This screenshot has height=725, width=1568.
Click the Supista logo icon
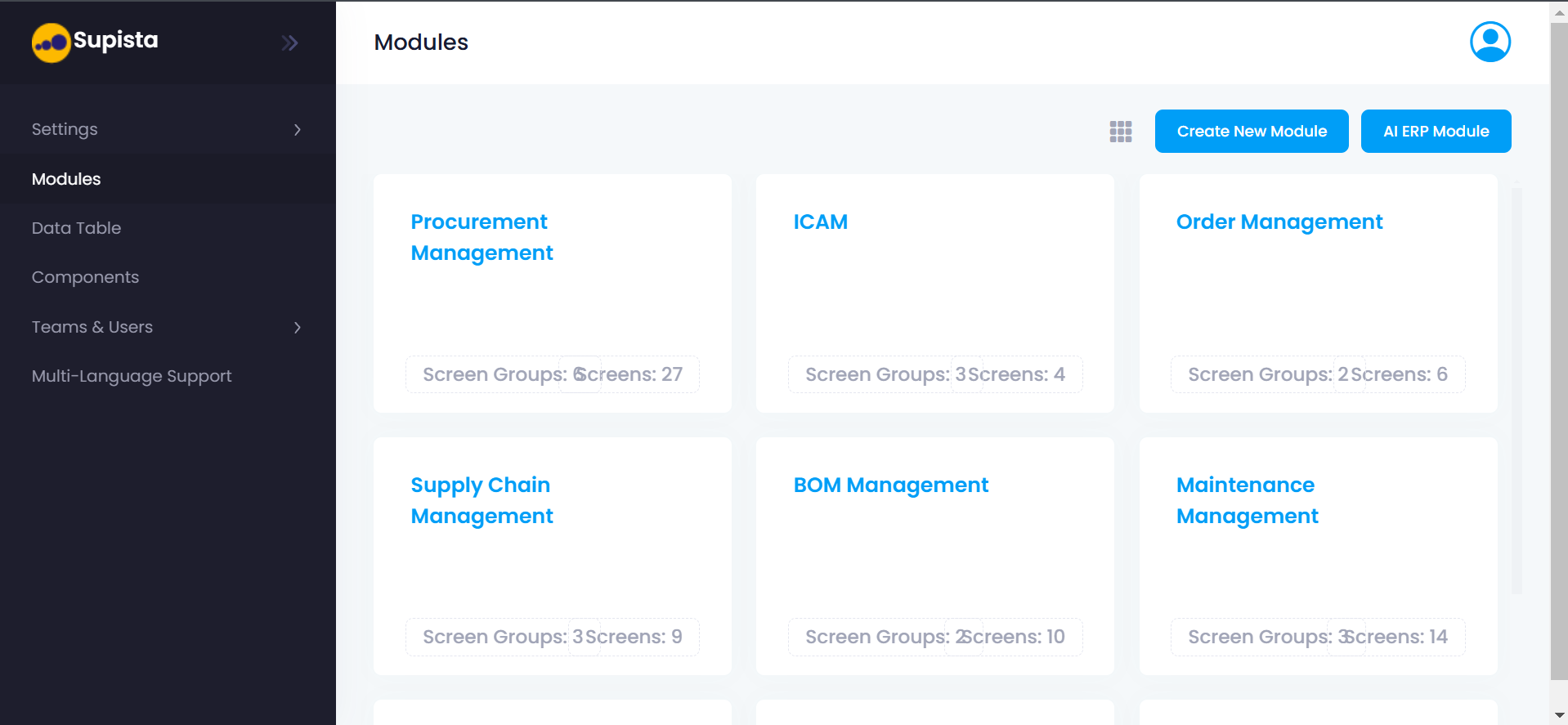point(51,43)
